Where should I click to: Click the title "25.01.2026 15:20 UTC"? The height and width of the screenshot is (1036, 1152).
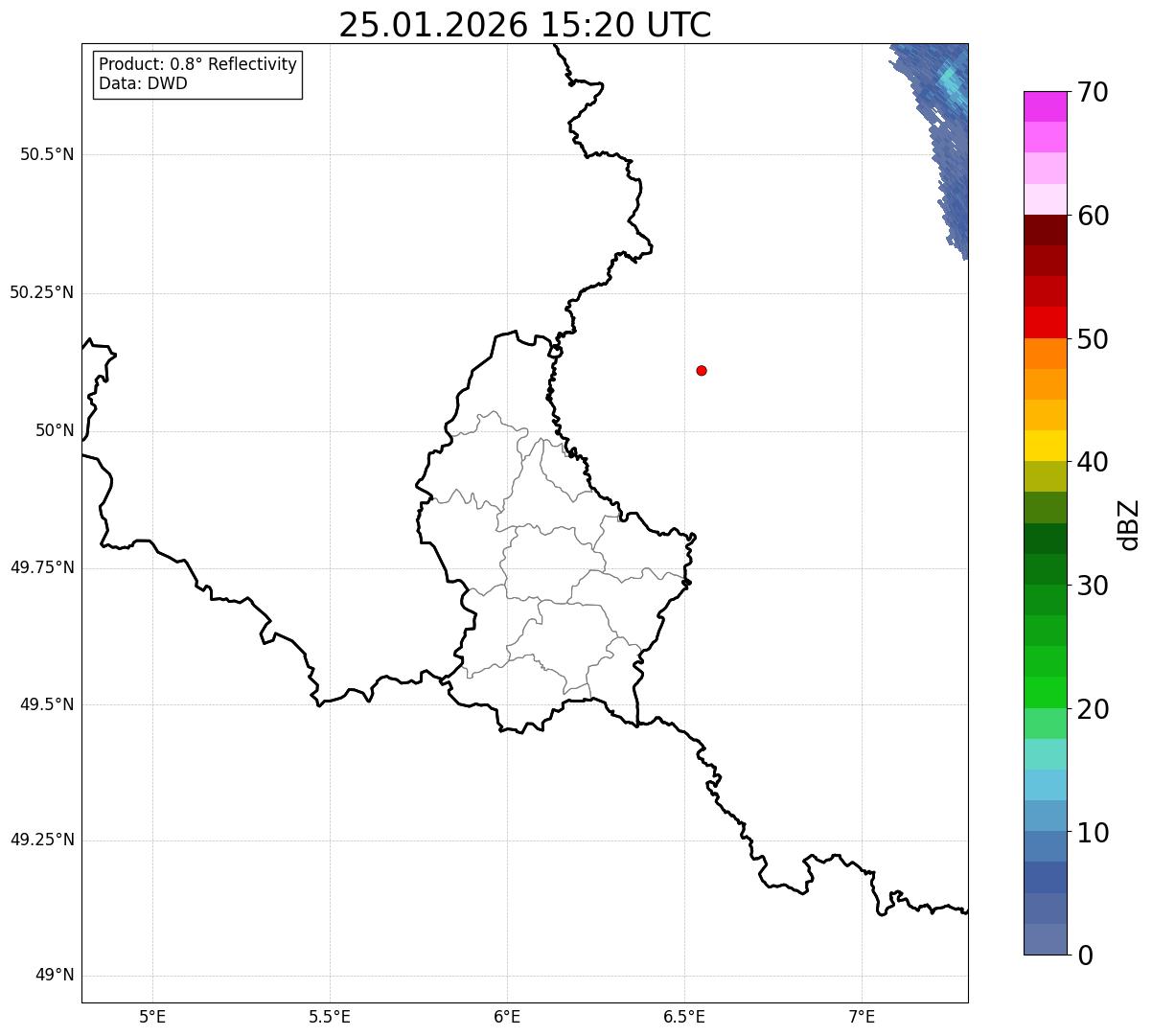525,25
